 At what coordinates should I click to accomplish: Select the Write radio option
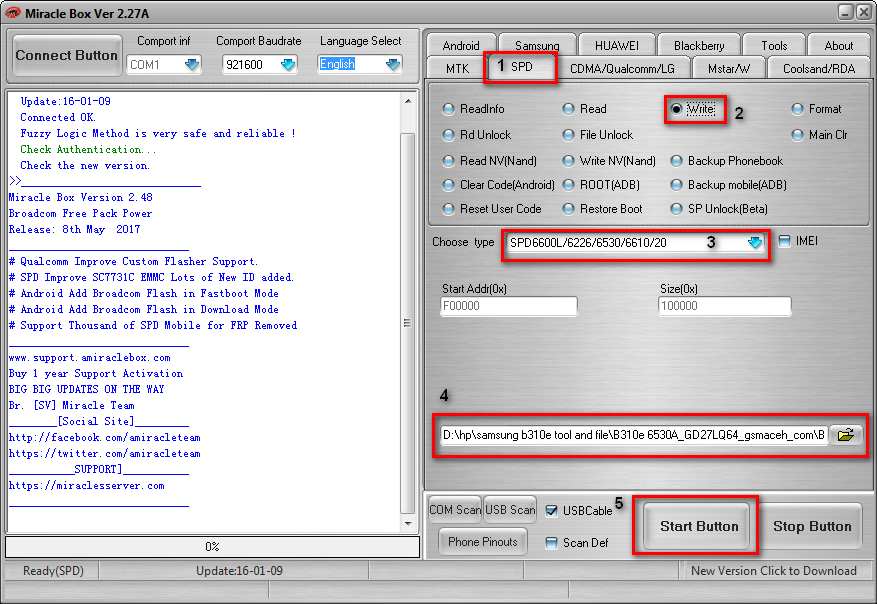(692, 109)
